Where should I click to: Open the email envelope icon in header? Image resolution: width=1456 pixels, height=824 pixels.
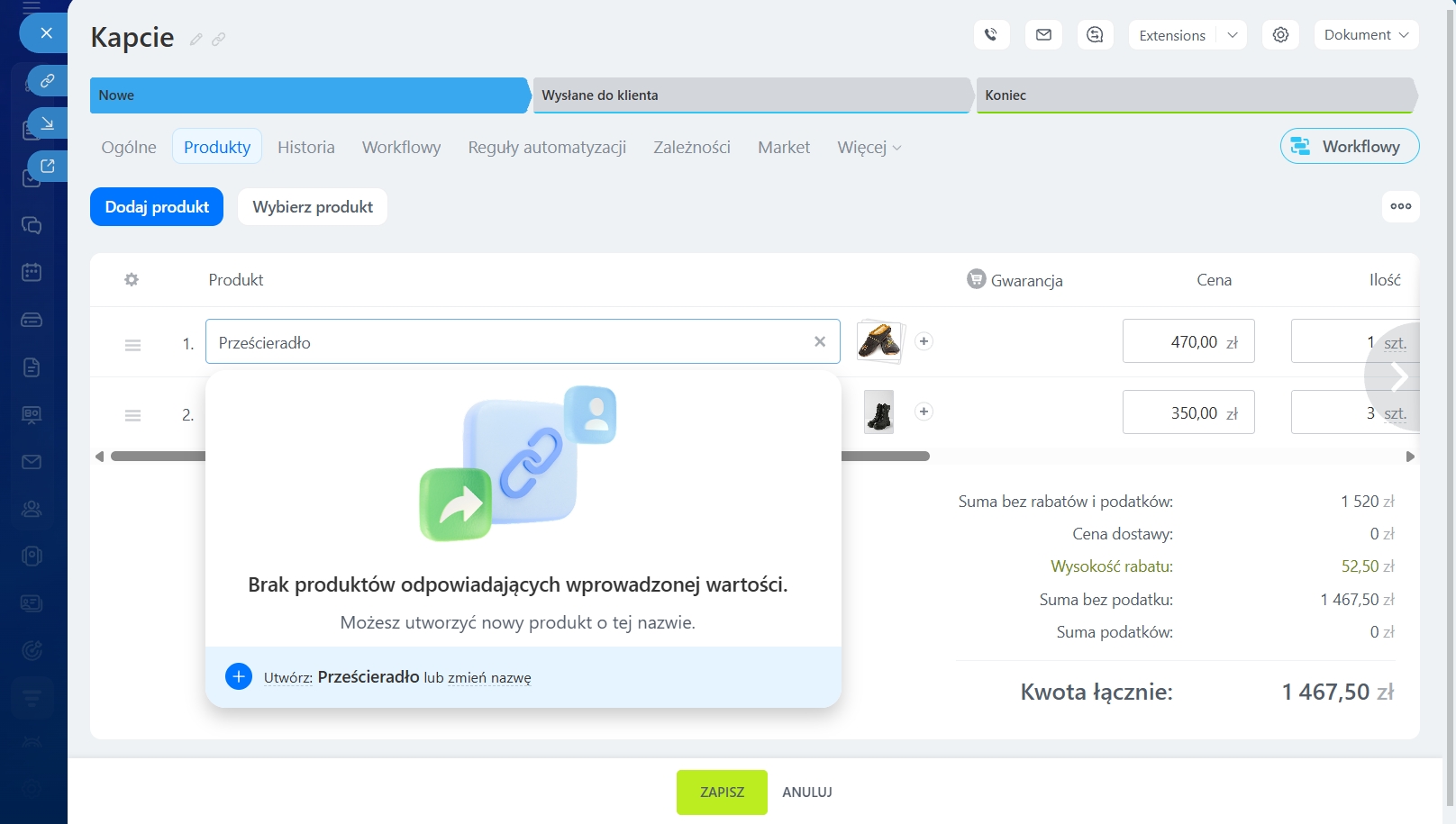pos(1043,35)
